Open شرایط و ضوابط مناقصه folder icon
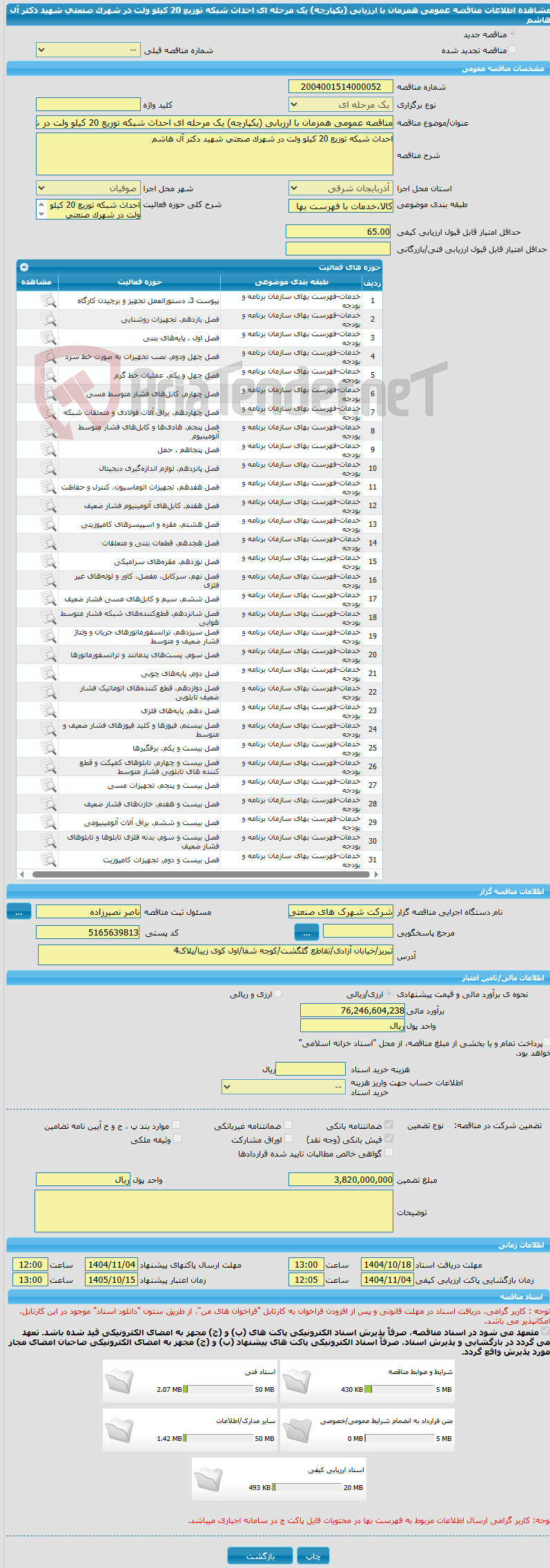The width and height of the screenshot is (550, 1568). (x=297, y=1381)
